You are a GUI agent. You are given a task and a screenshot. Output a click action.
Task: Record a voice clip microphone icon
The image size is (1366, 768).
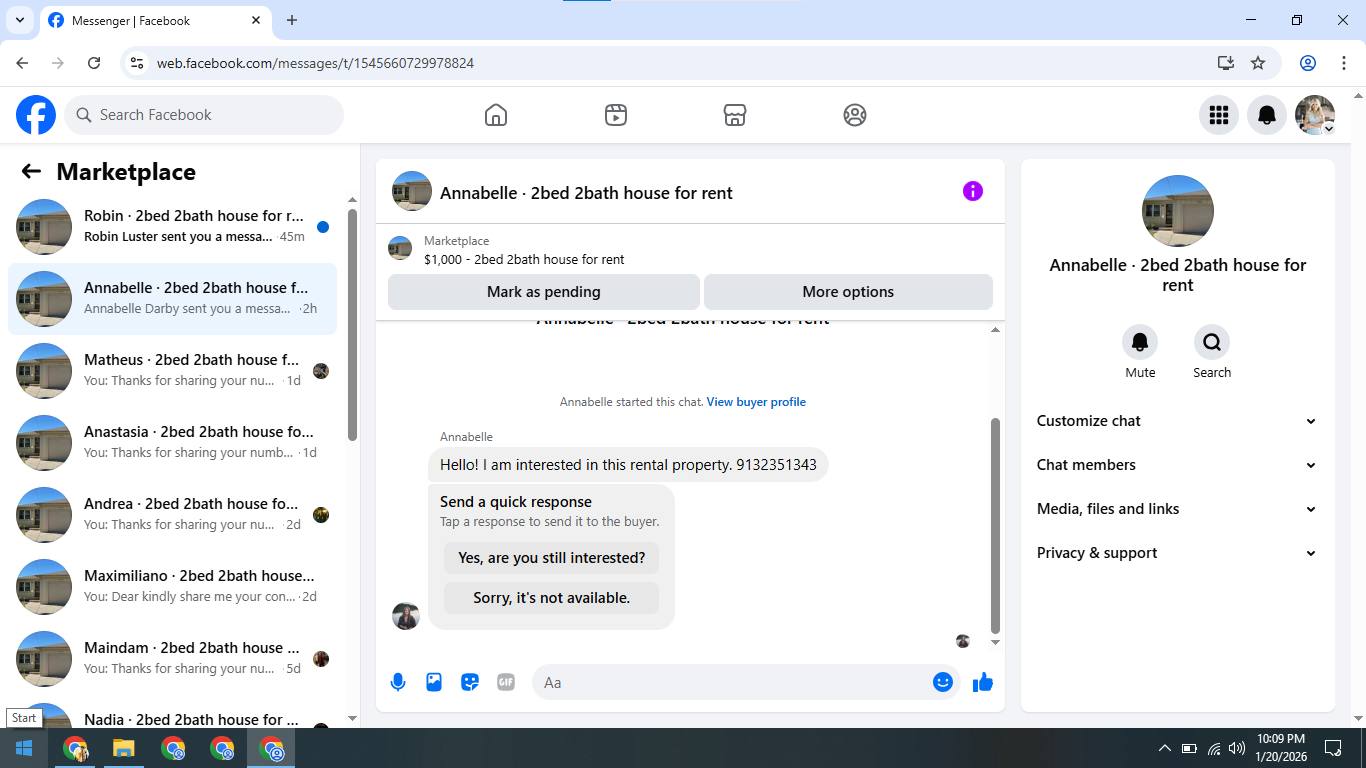pyautogui.click(x=398, y=682)
